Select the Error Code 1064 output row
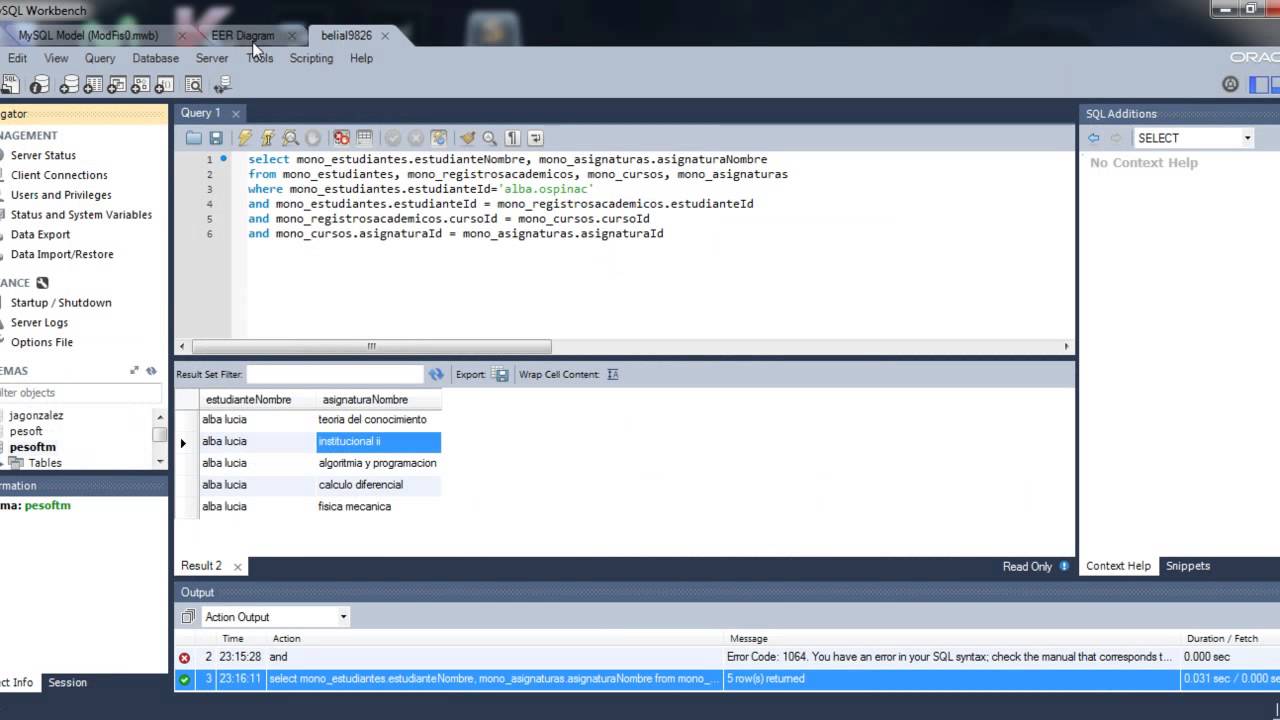Image resolution: width=1280 pixels, height=720 pixels. [726, 657]
